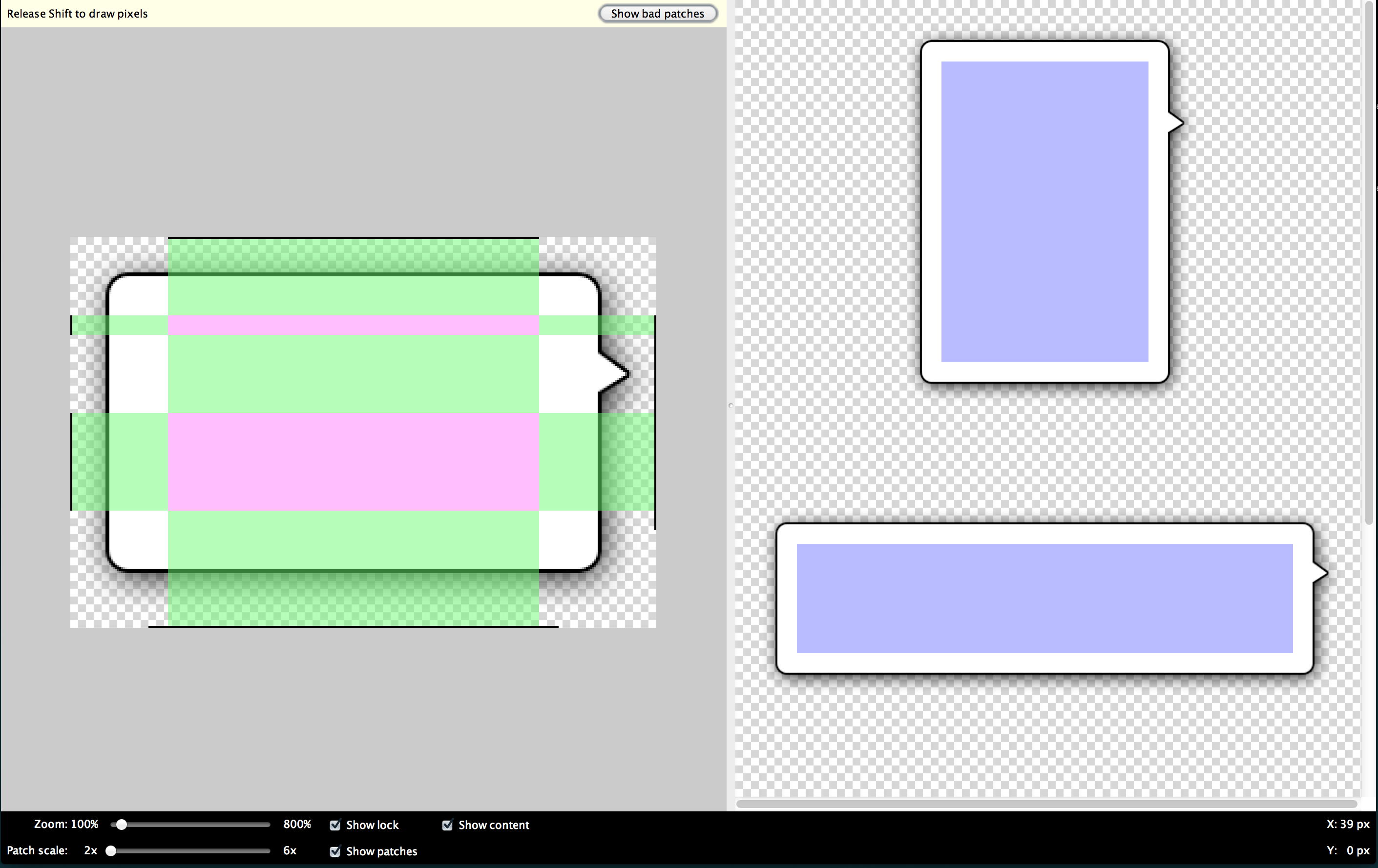This screenshot has width=1378, height=868.
Task: Click the large pink stretchable patch
Action: (353, 461)
